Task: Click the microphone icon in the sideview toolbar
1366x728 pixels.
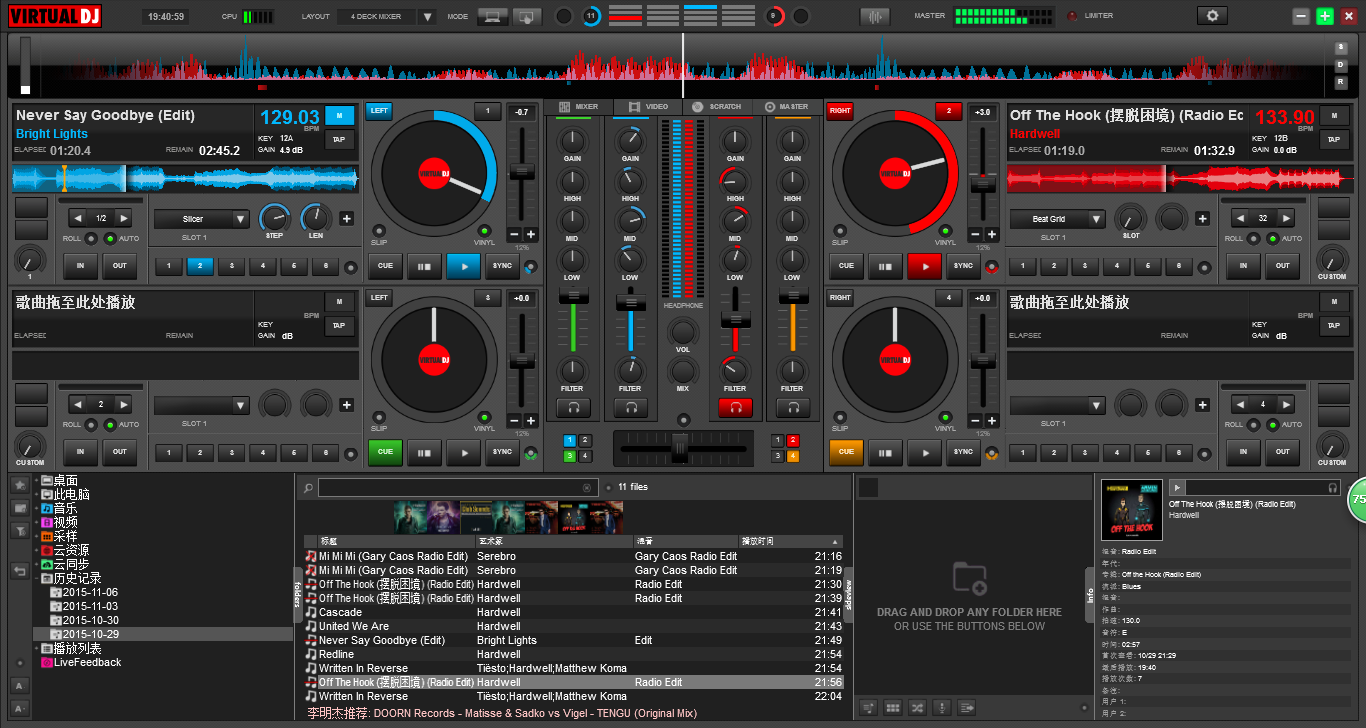Action: point(942,708)
